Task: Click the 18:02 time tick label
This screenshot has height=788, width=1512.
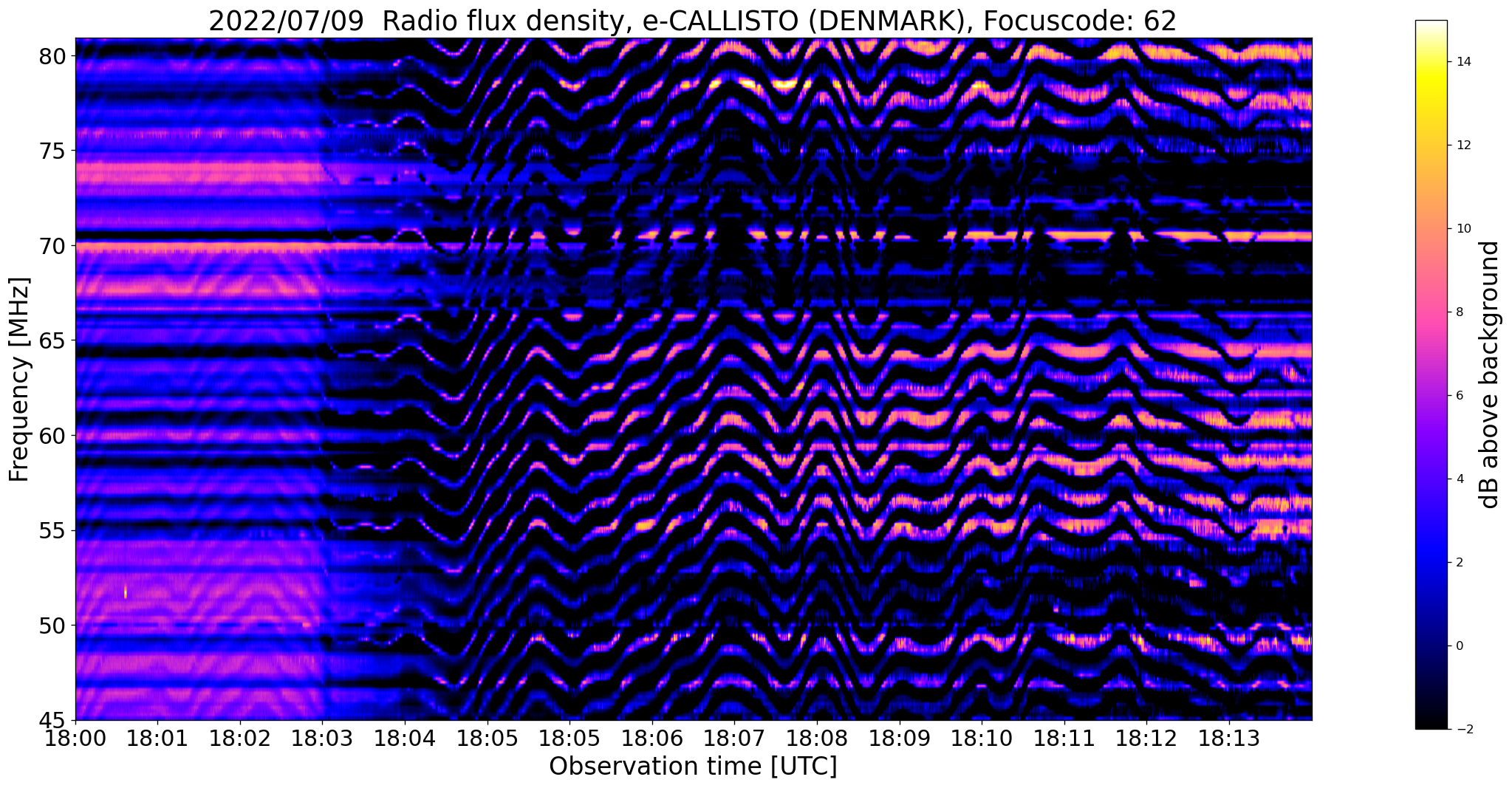Action: (240, 739)
